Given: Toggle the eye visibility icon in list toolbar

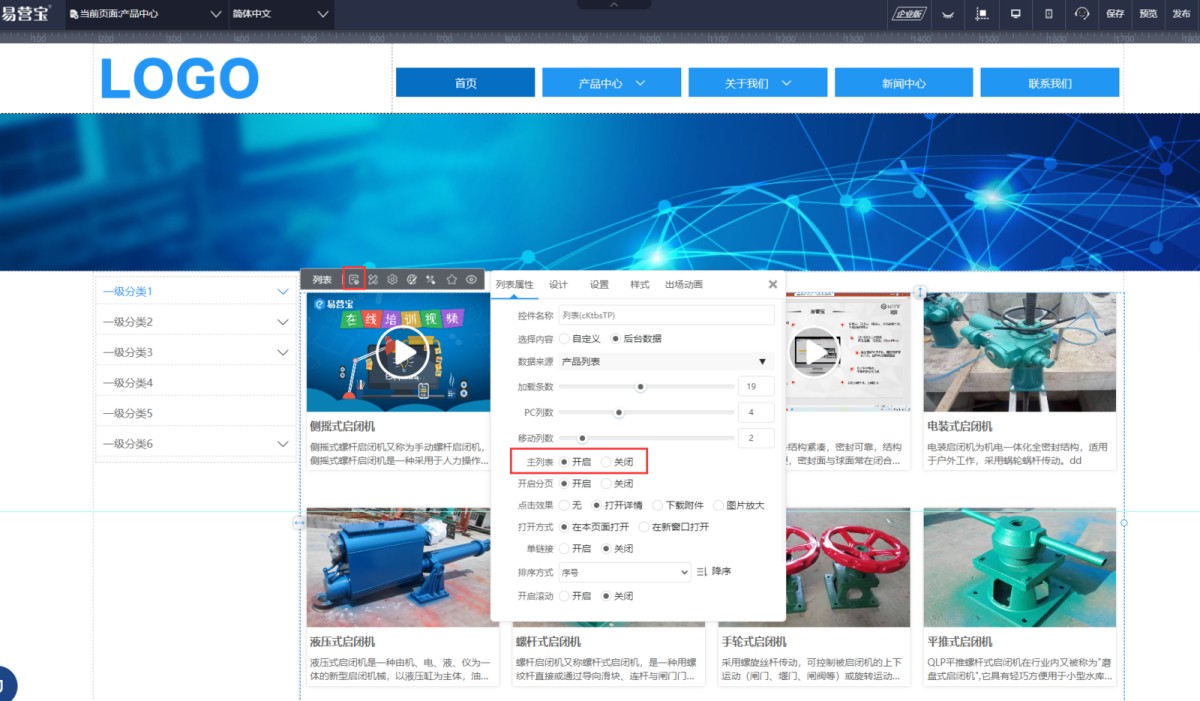Looking at the screenshot, I should pos(471,280).
